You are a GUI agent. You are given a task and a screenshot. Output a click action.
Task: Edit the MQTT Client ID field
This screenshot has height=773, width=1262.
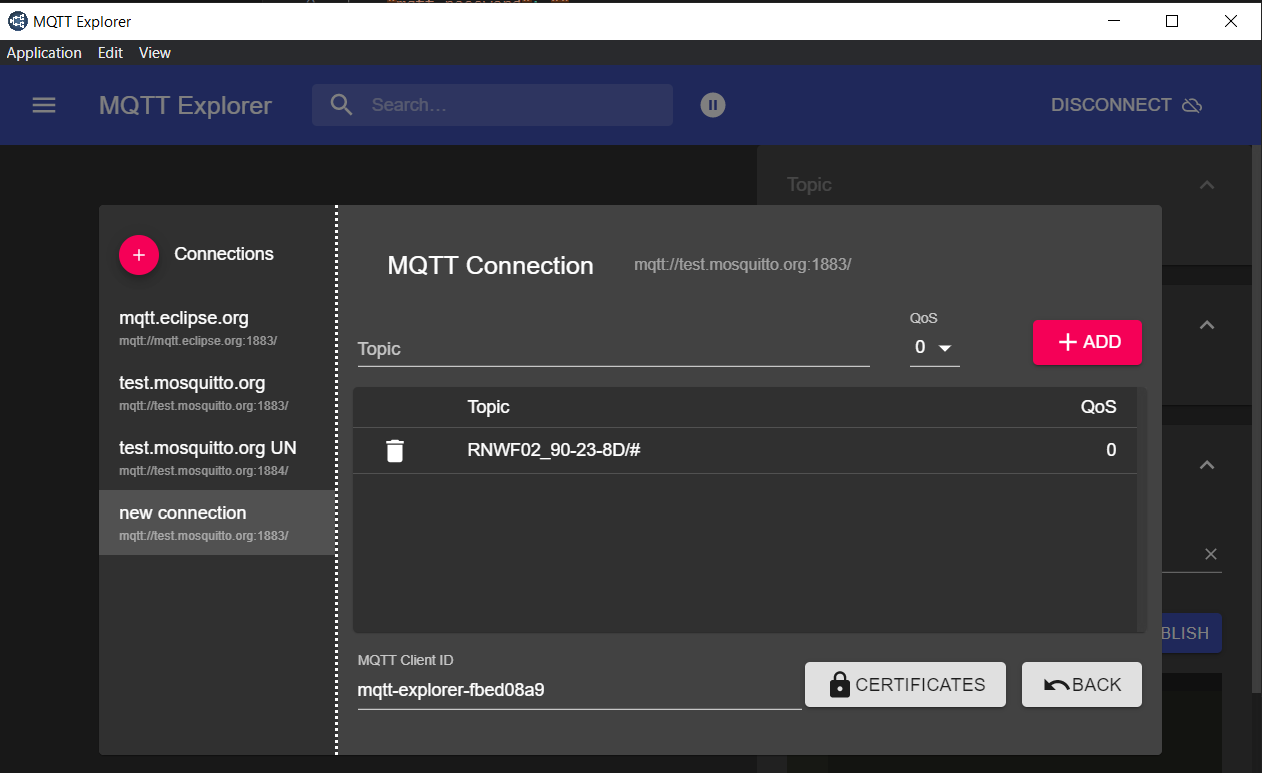pyautogui.click(x=579, y=690)
